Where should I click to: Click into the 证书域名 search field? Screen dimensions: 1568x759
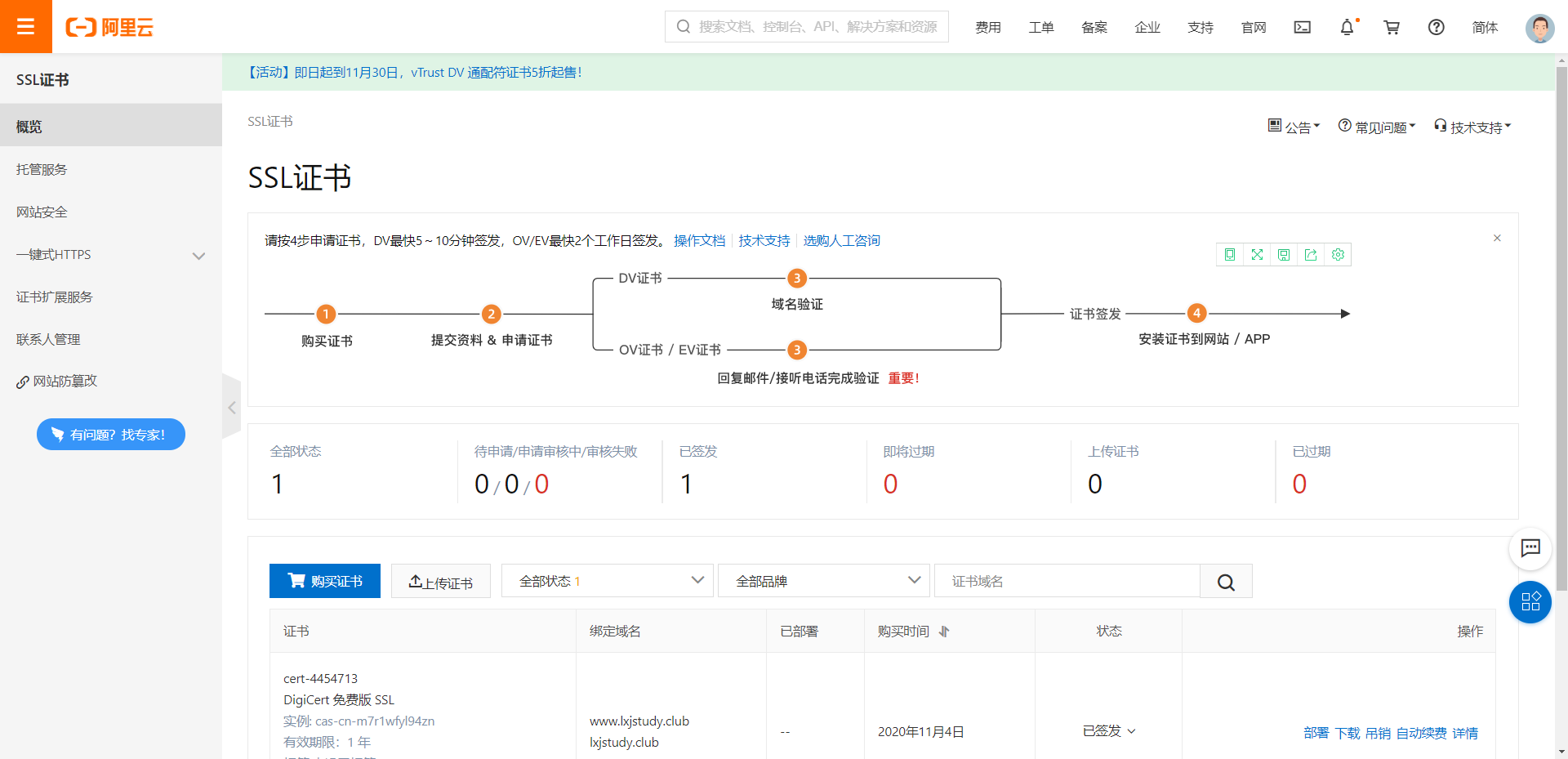click(1067, 581)
